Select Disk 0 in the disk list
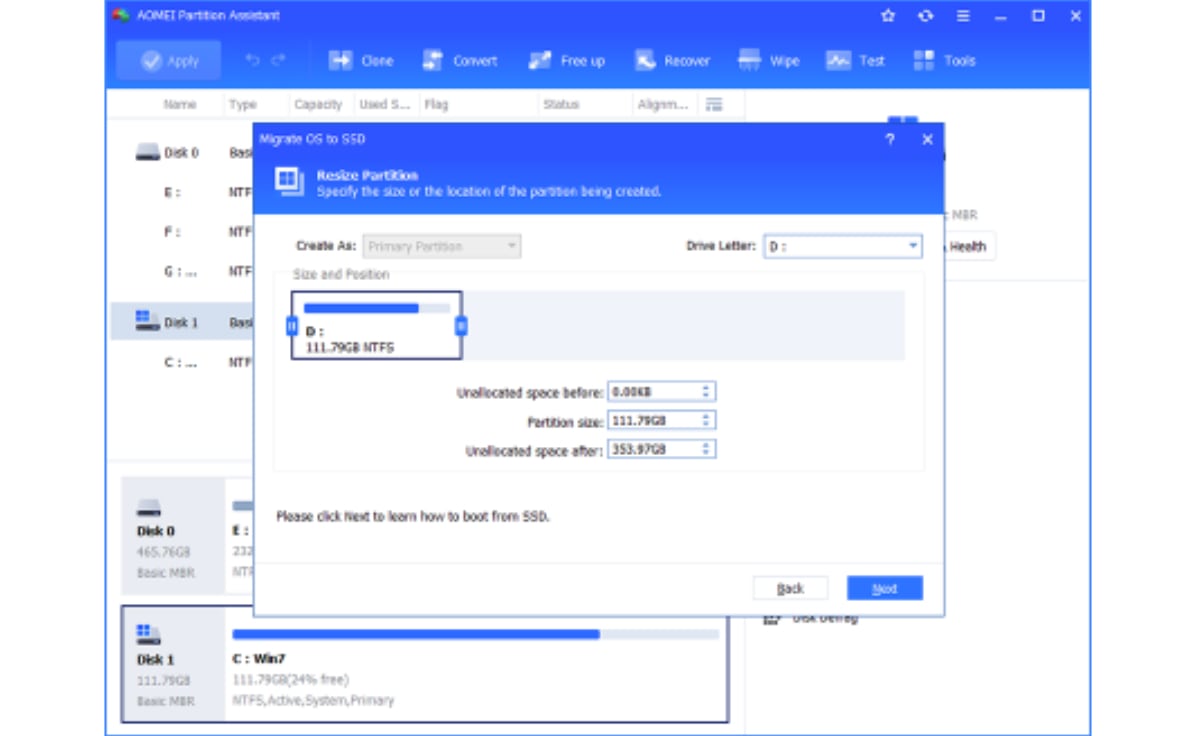Viewport: 1196px width, 736px height. [x=182, y=153]
